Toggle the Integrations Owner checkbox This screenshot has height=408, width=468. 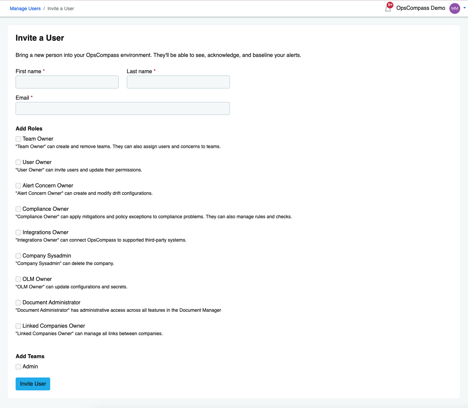(18, 232)
